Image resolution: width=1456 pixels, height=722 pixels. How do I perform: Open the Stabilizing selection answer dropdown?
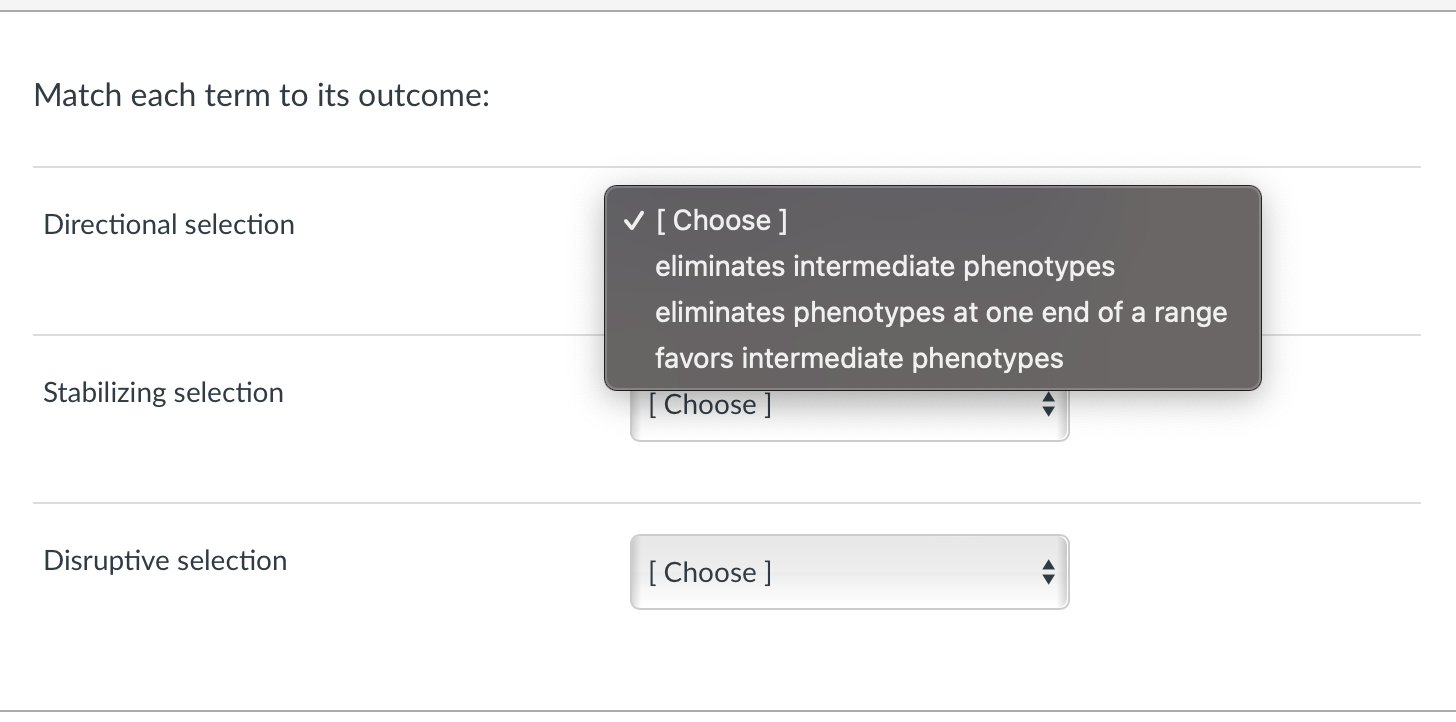click(849, 405)
